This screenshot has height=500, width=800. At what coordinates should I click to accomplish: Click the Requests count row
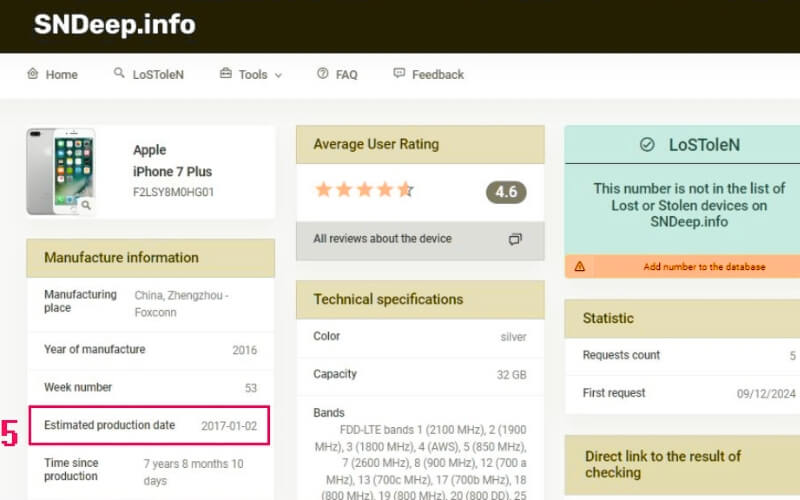tap(682, 356)
